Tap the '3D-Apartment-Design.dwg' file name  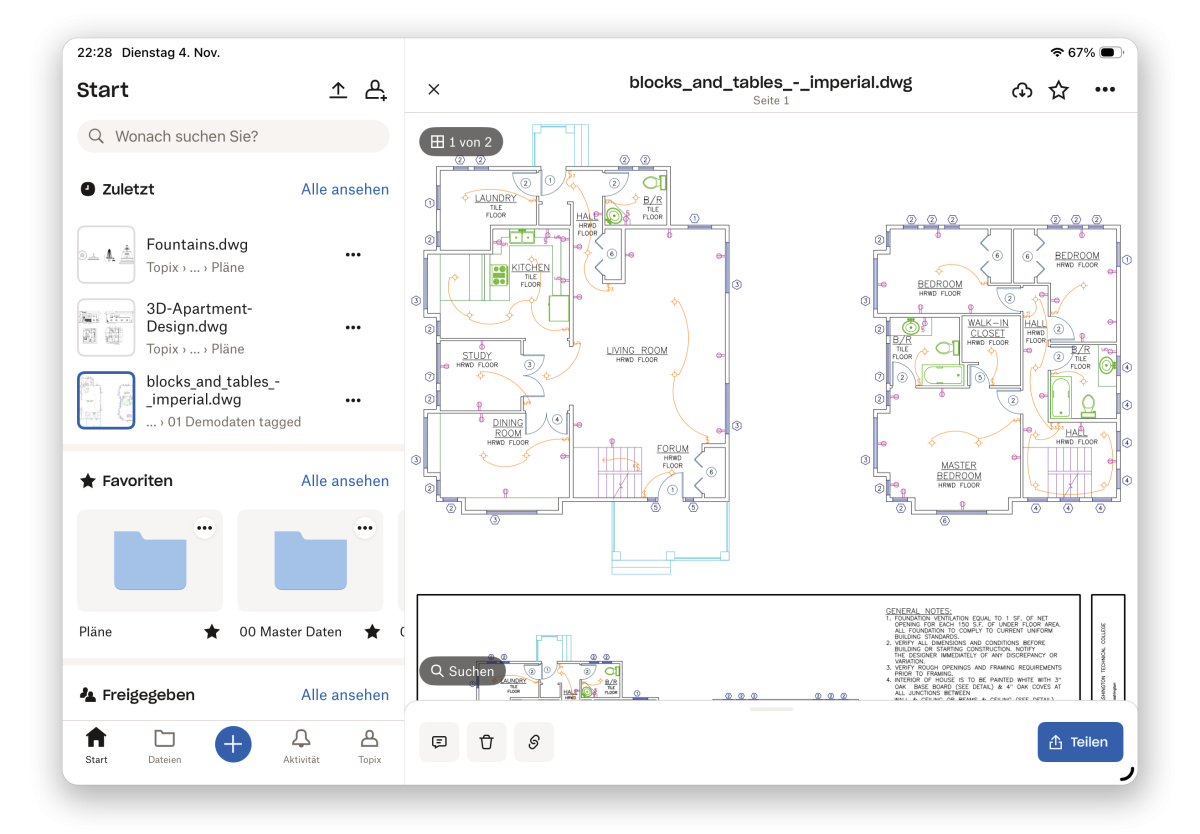click(x=200, y=317)
